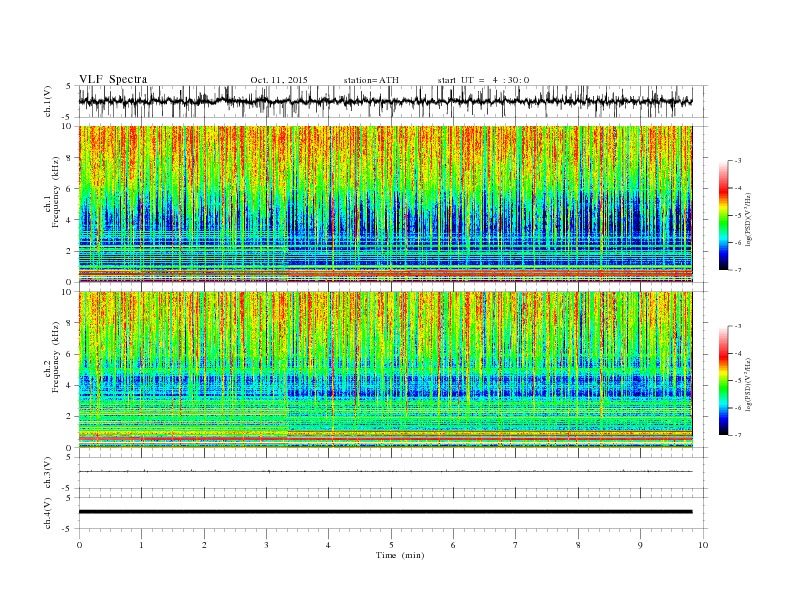Click time axis tick label '8'
This screenshot has width=792, height=612.
point(578,545)
